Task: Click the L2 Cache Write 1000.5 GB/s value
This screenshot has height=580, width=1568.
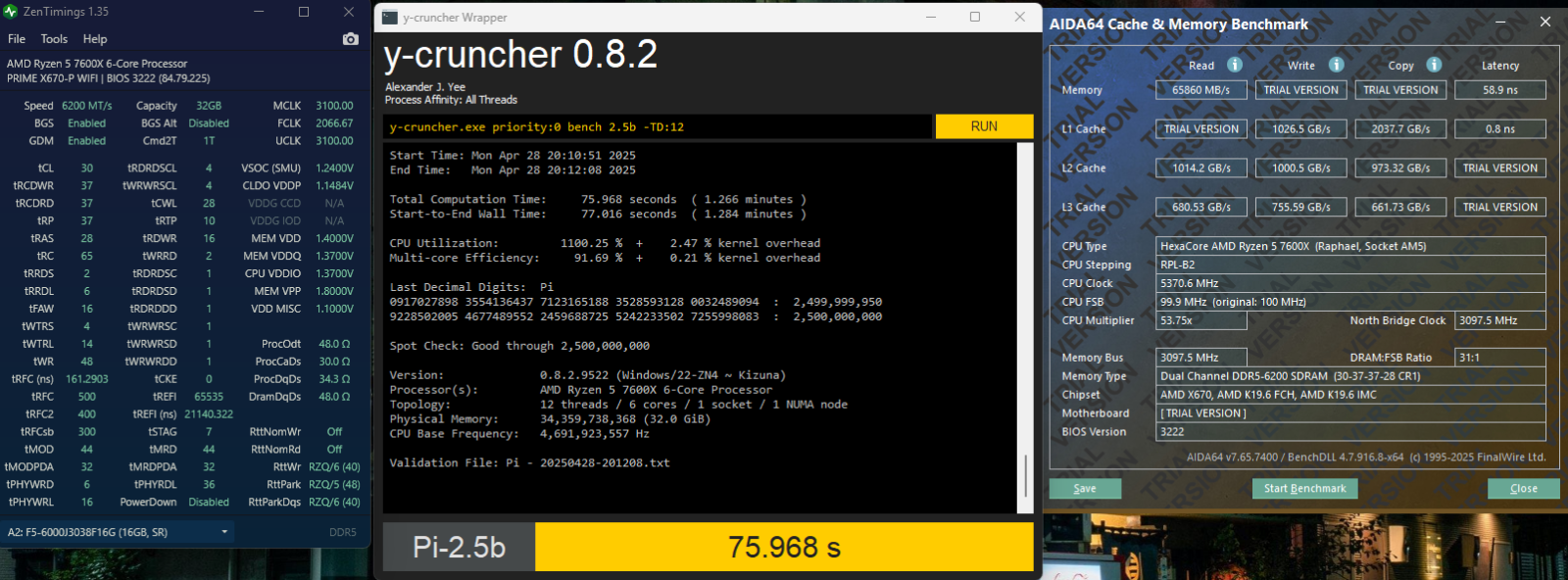Action: point(1300,169)
